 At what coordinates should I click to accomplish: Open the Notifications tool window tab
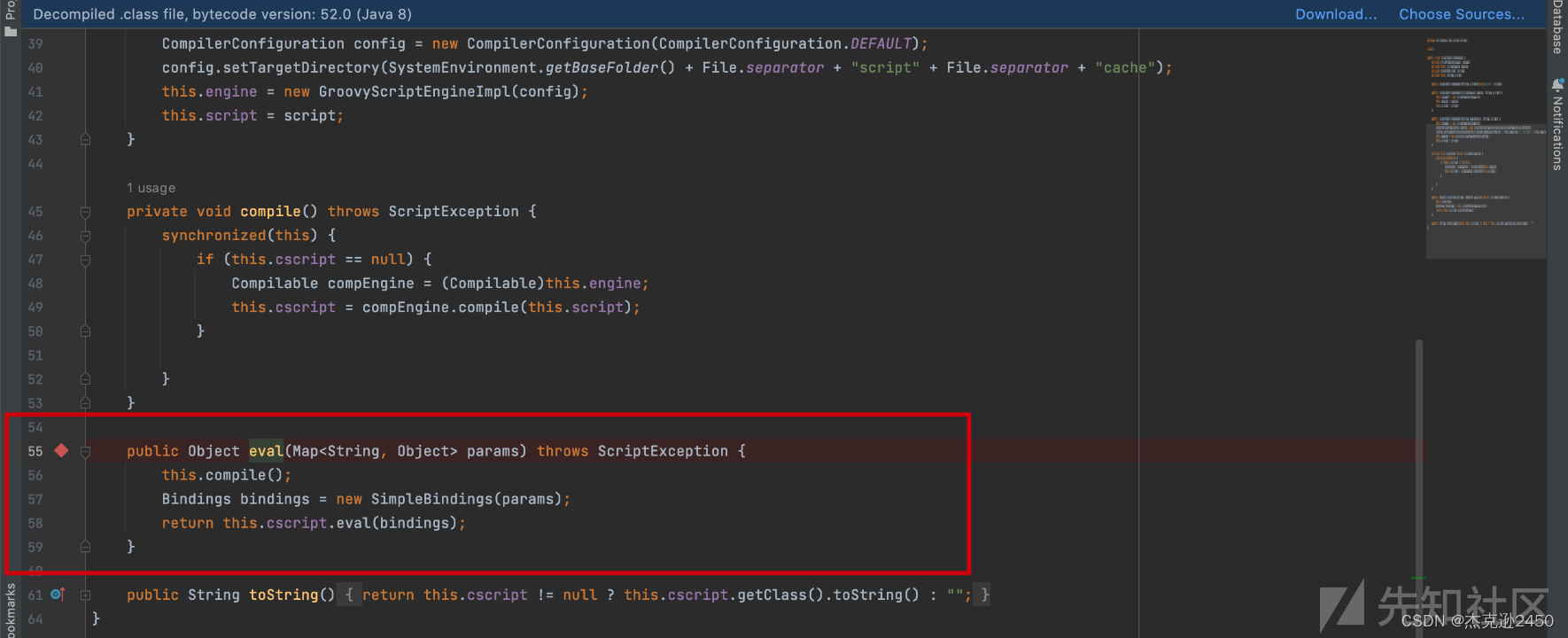coord(1557,133)
